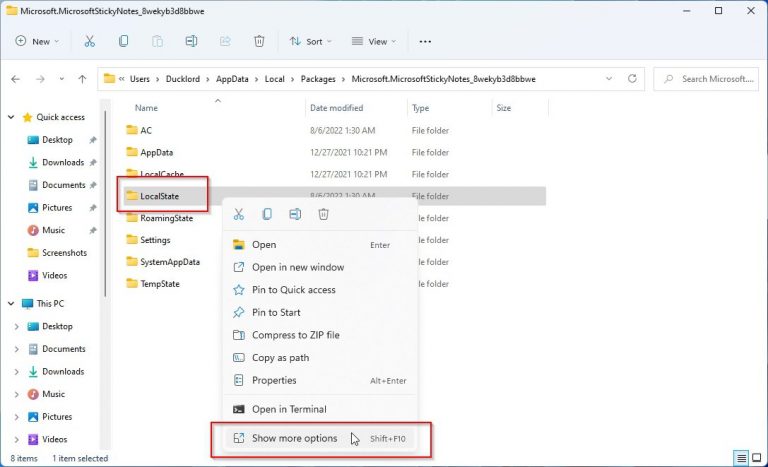The height and width of the screenshot is (467, 768).
Task: Click the Search Microsoft input box
Action: click(706, 79)
